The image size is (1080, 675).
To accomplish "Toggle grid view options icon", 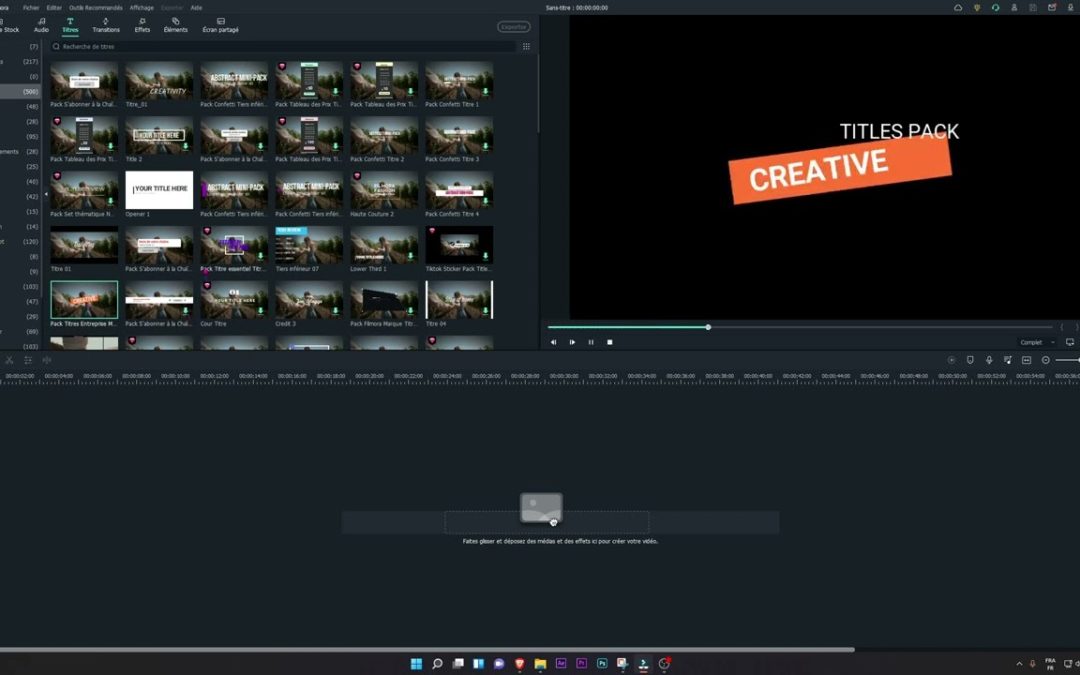I will (526, 47).
